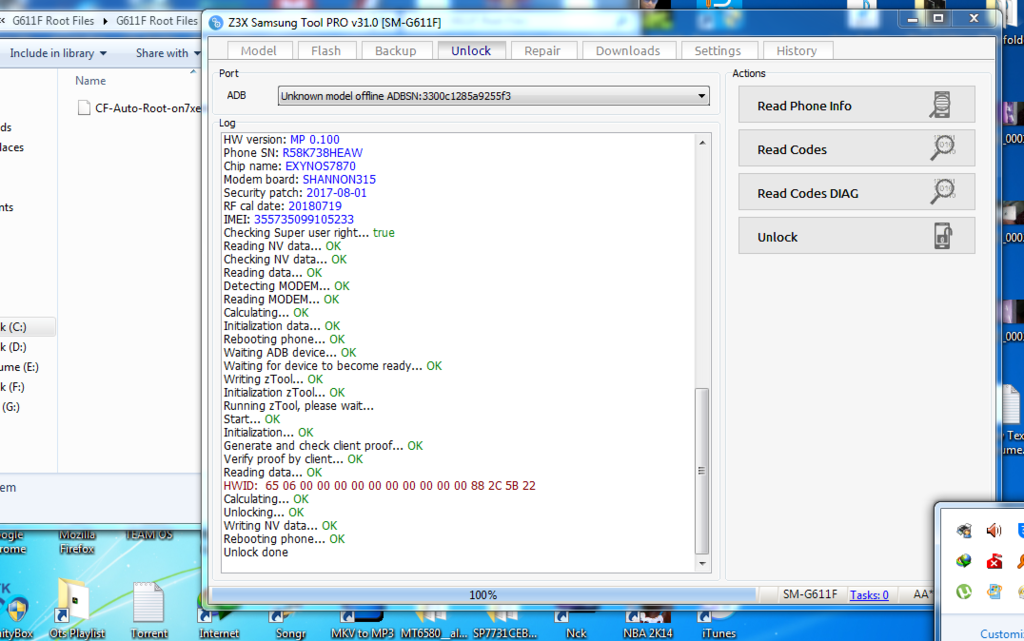Click the Read Codes button
Viewport: 1024px width, 641px height.
(856, 149)
